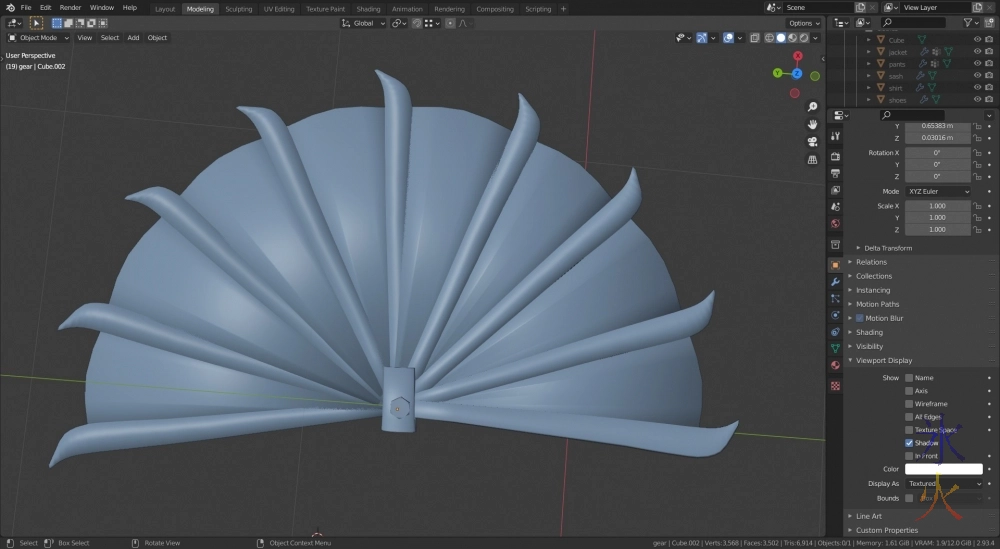Viewport: 1000px width, 549px height.
Task: Click the white object Color swatch
Action: 943,469
